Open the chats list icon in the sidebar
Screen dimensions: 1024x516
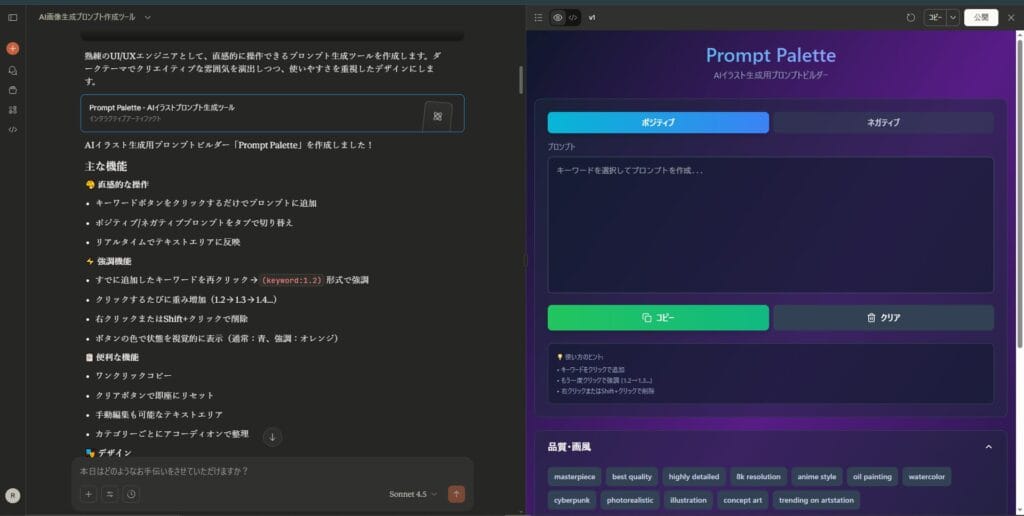click(x=12, y=70)
